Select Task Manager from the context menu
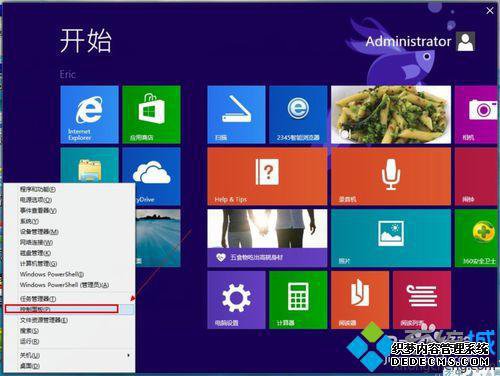Screen dimensions: 500x376 click(x=38, y=299)
